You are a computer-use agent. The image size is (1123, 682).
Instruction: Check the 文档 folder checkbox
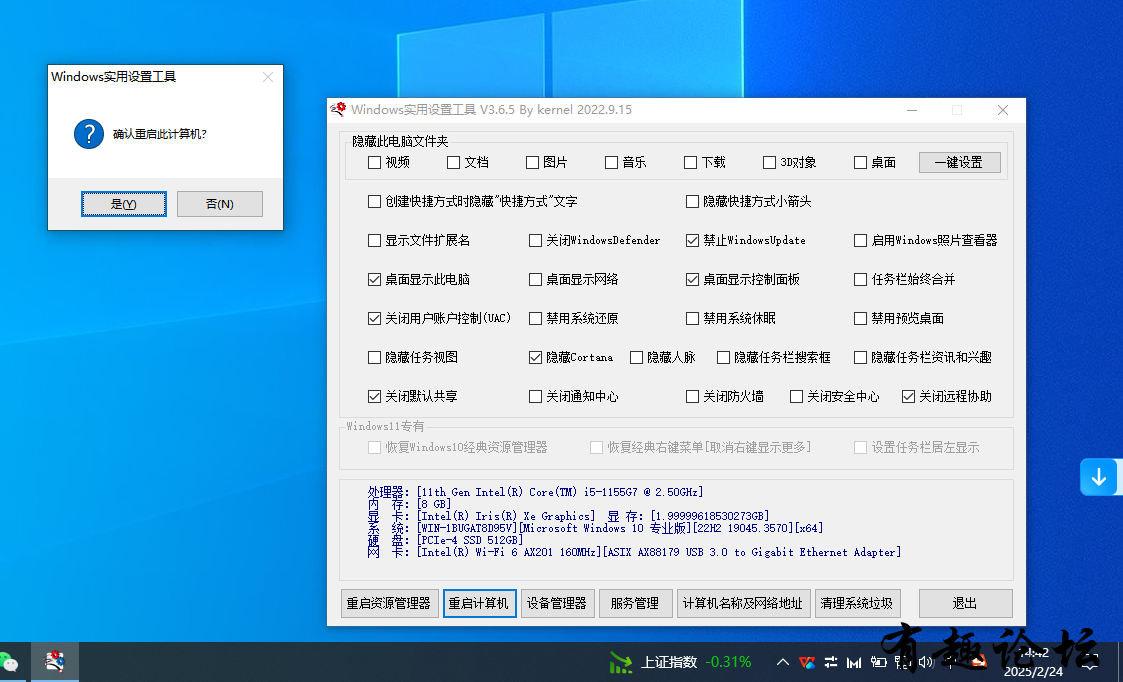click(x=453, y=163)
